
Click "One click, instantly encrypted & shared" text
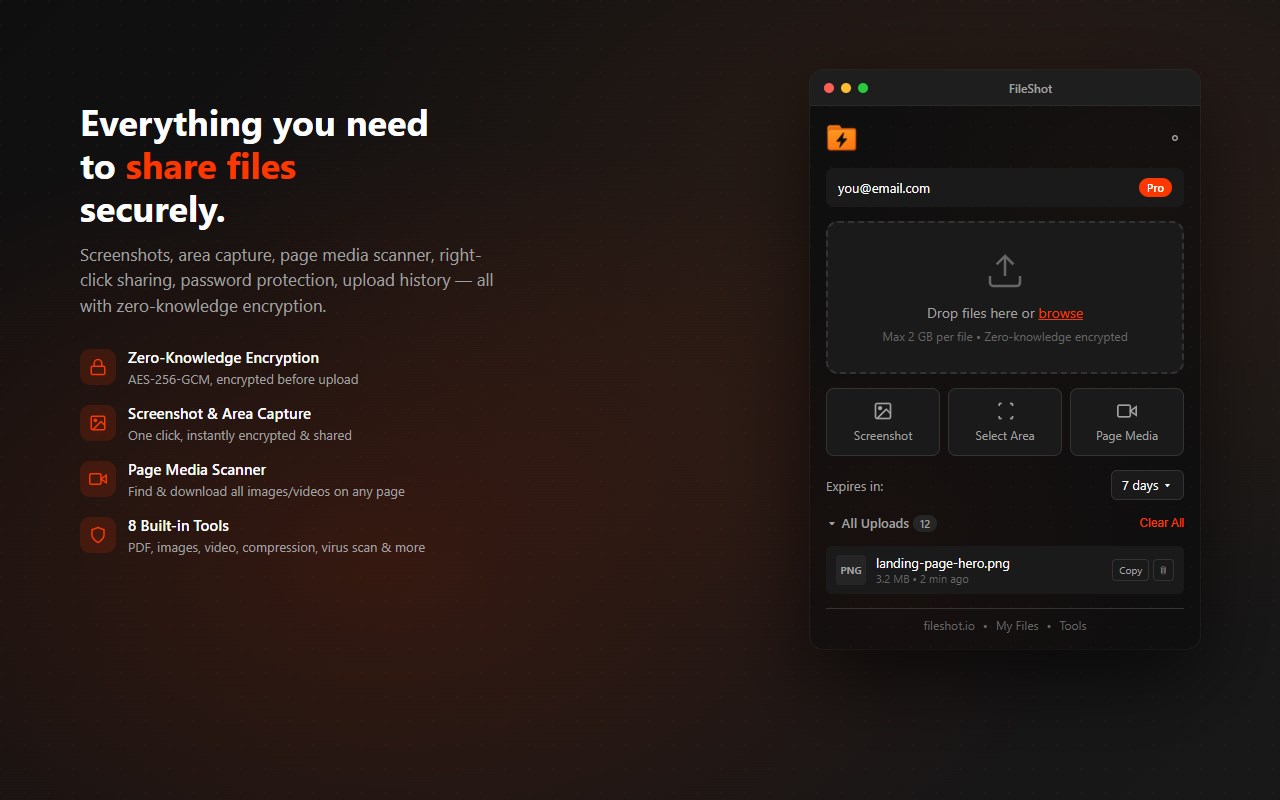pyautogui.click(x=240, y=436)
